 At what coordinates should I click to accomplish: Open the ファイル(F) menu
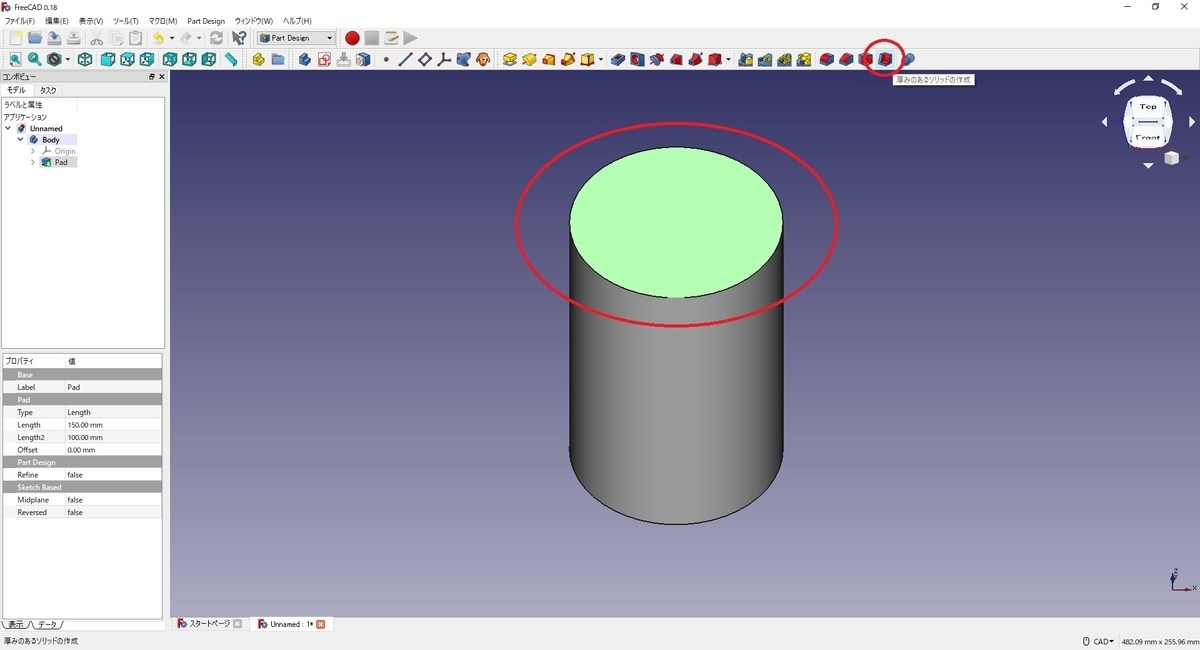point(20,21)
